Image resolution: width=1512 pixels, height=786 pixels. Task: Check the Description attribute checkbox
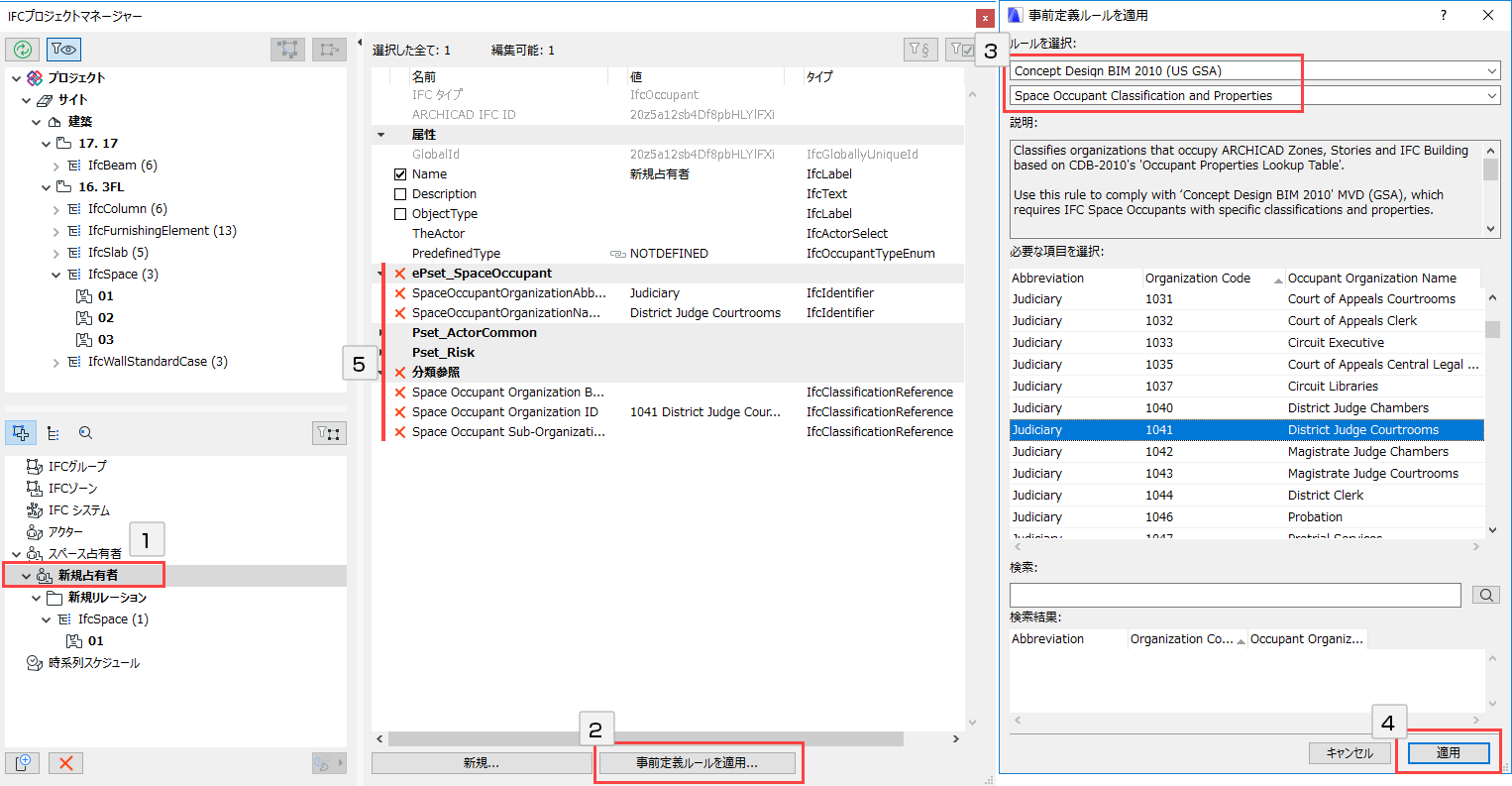click(x=400, y=194)
